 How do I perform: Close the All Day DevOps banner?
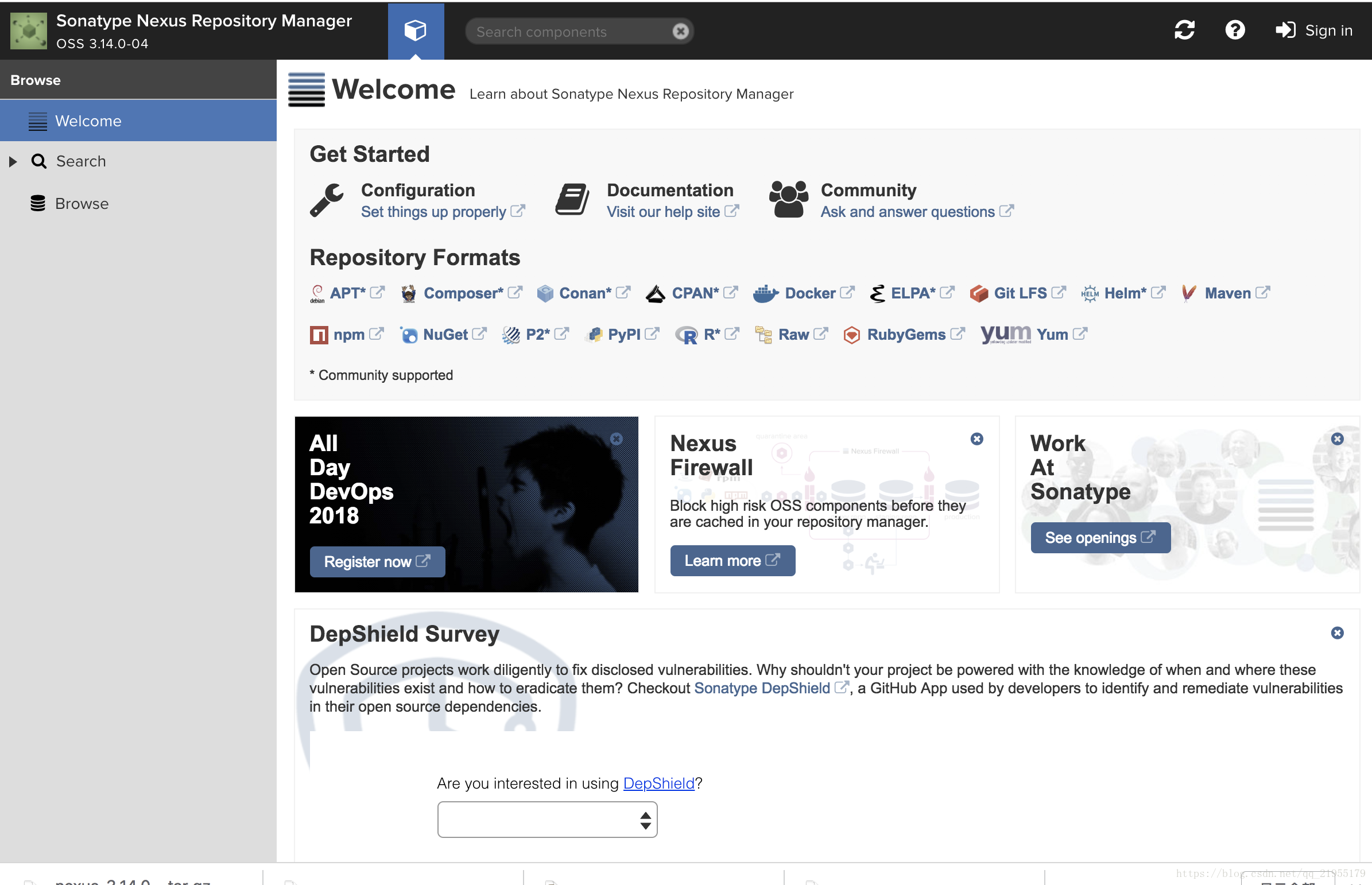coord(616,439)
